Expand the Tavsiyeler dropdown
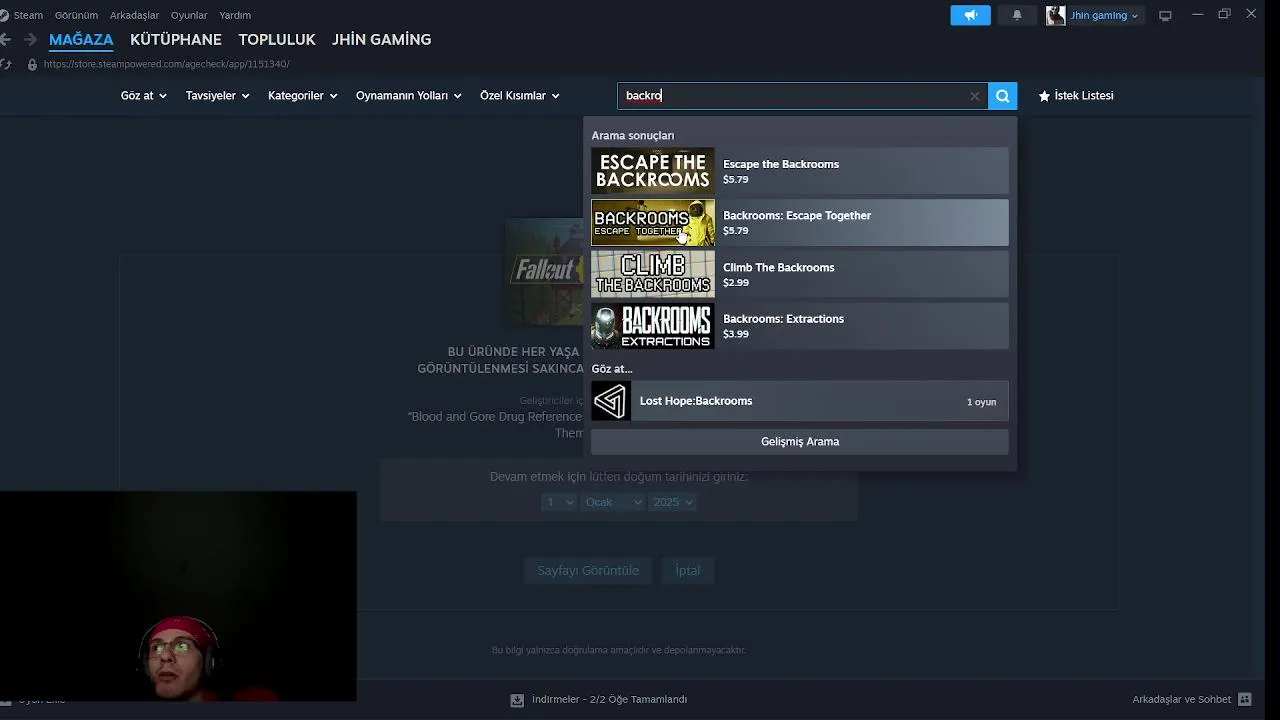 pos(217,96)
